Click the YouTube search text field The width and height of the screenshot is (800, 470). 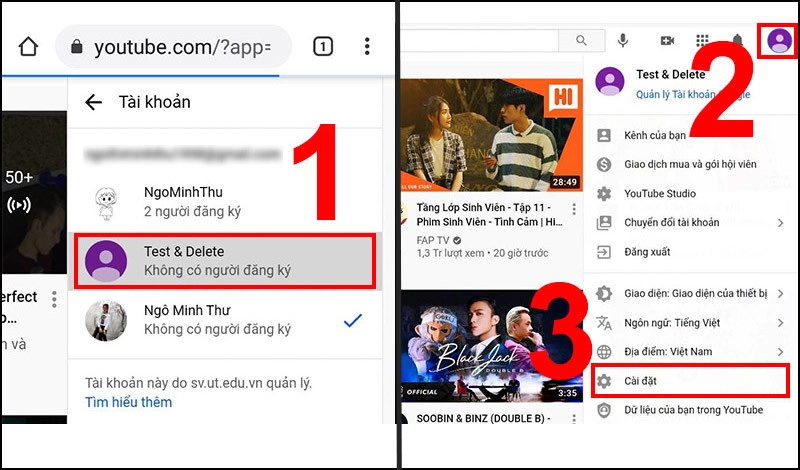480,40
